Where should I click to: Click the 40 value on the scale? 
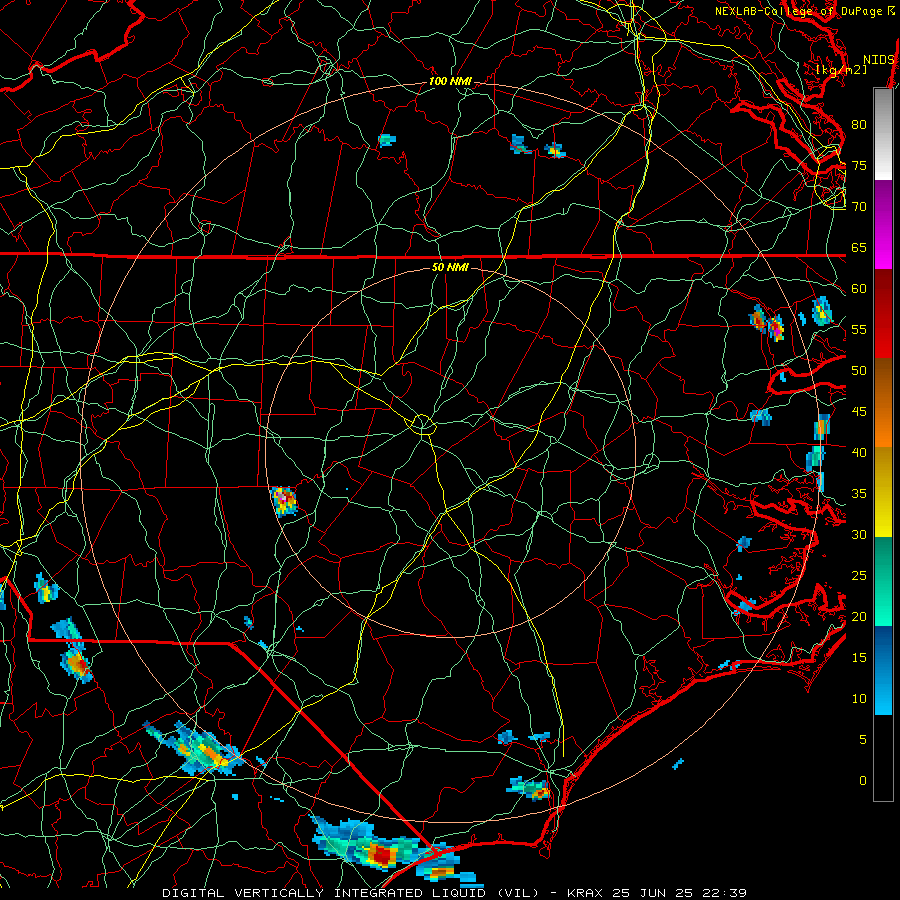[859, 452]
